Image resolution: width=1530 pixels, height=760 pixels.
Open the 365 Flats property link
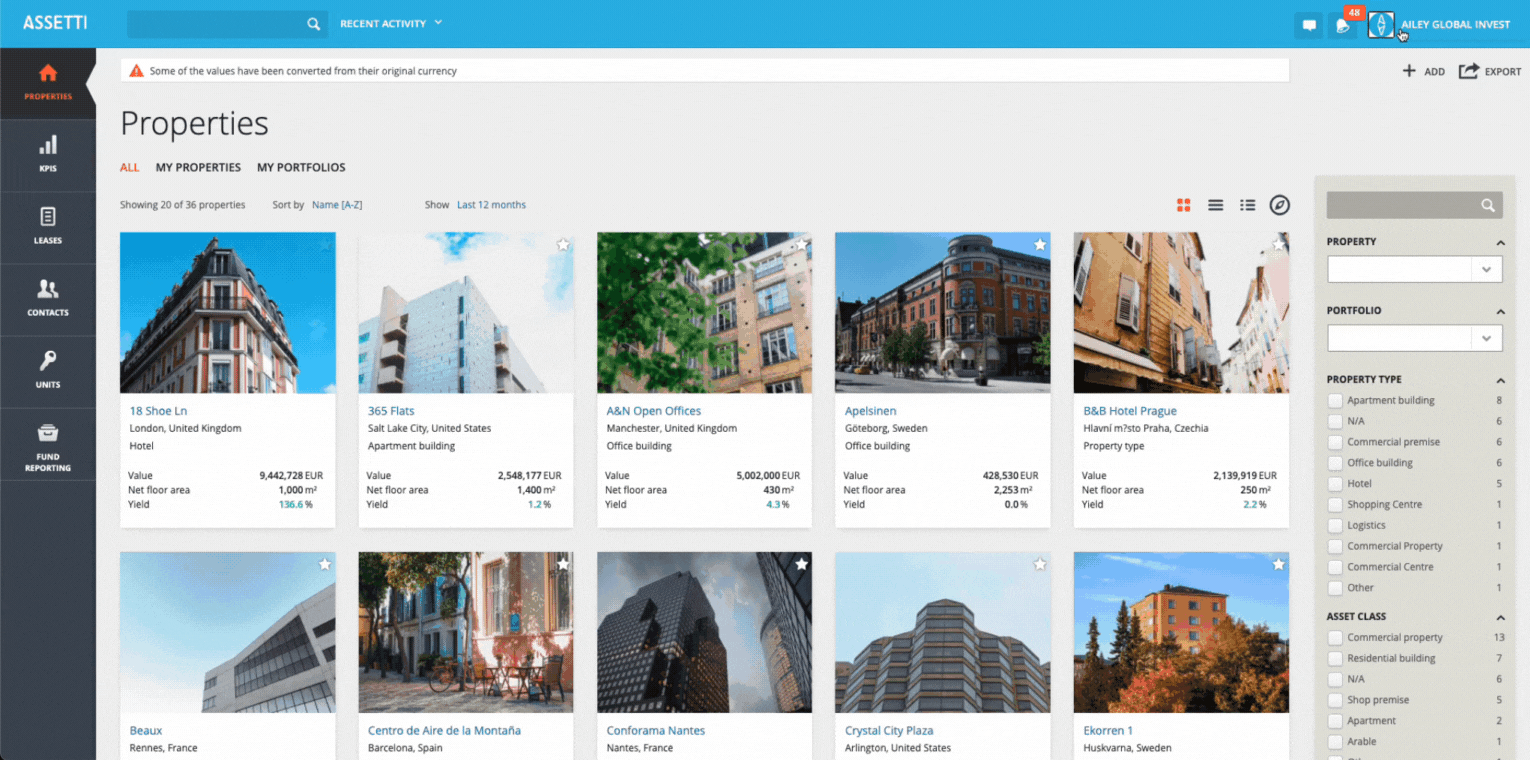pyautogui.click(x=391, y=411)
